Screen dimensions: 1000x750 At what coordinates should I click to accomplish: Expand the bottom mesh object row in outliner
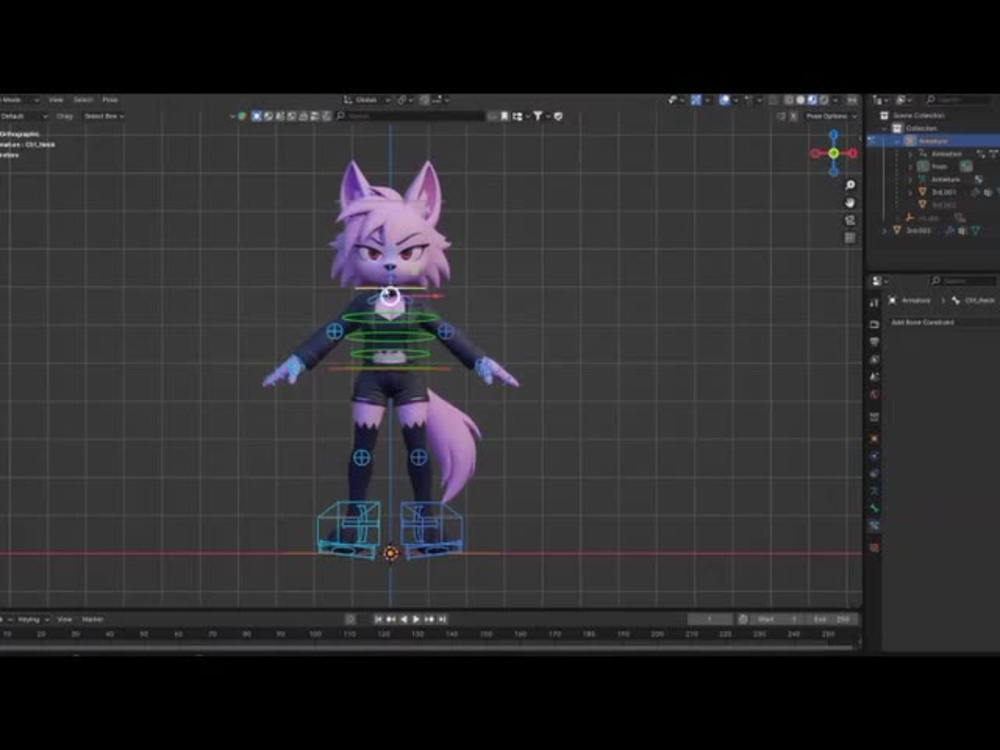click(x=885, y=230)
